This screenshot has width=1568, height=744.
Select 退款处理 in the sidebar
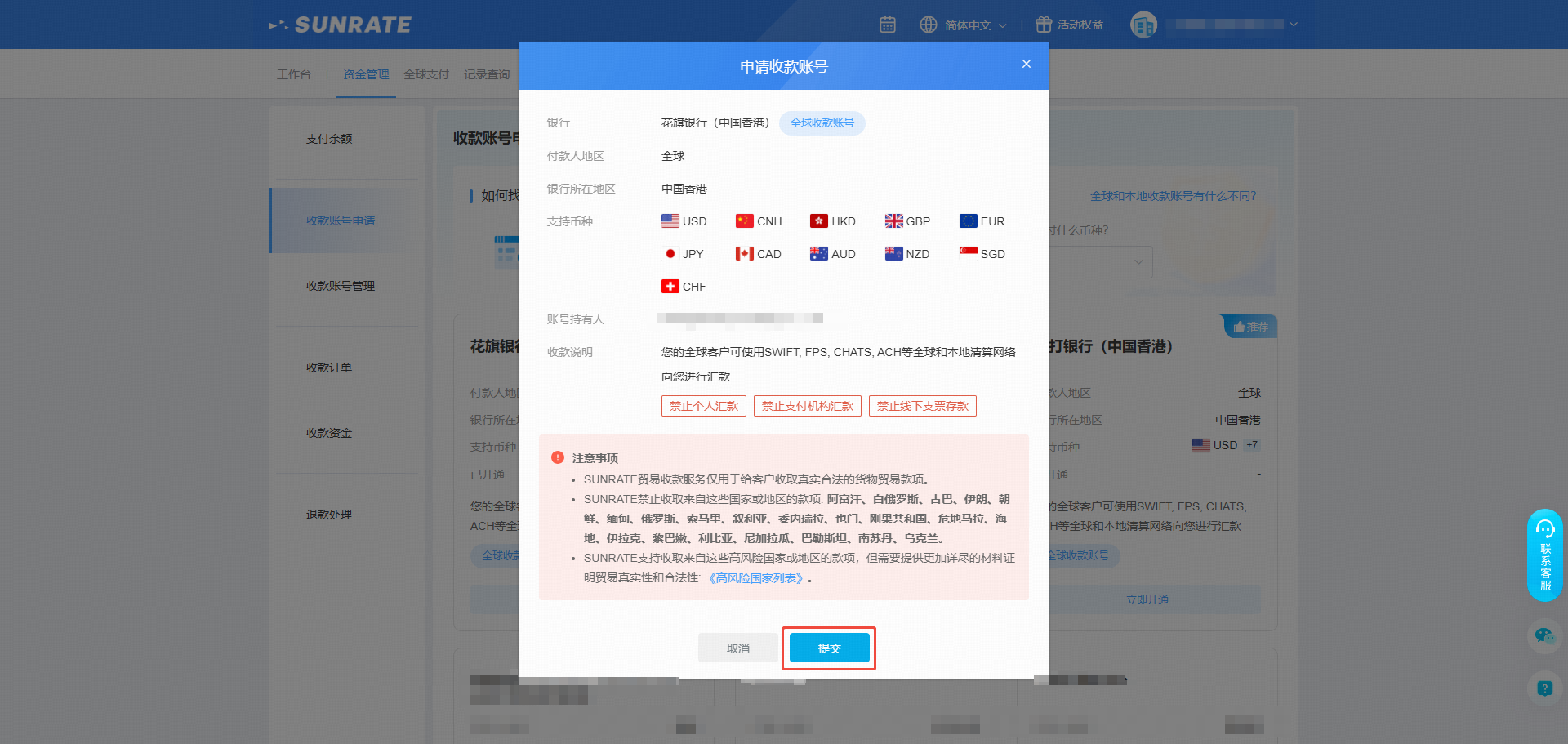[329, 515]
